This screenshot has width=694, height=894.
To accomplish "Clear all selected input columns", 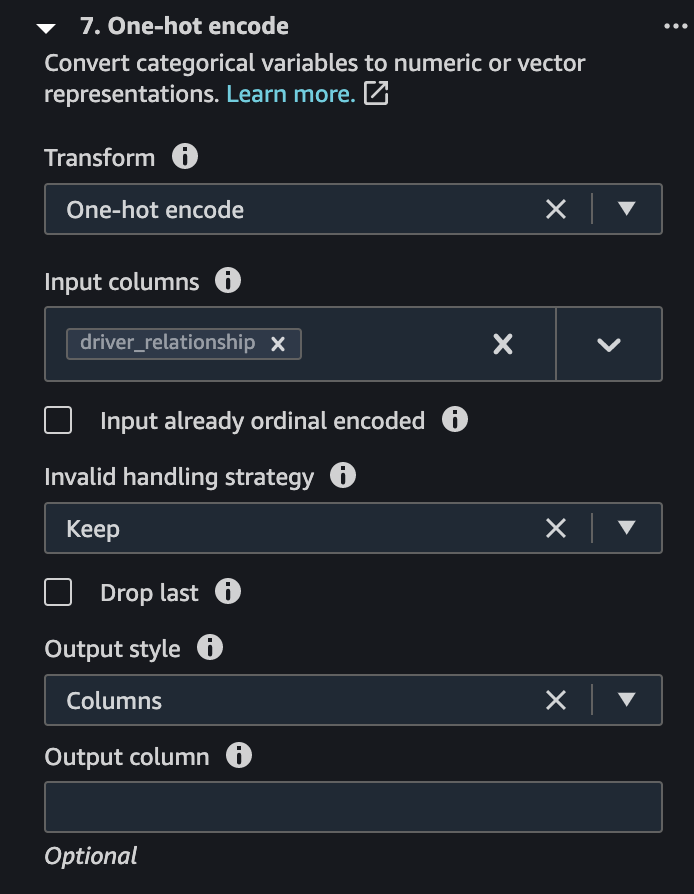I will 502,344.
